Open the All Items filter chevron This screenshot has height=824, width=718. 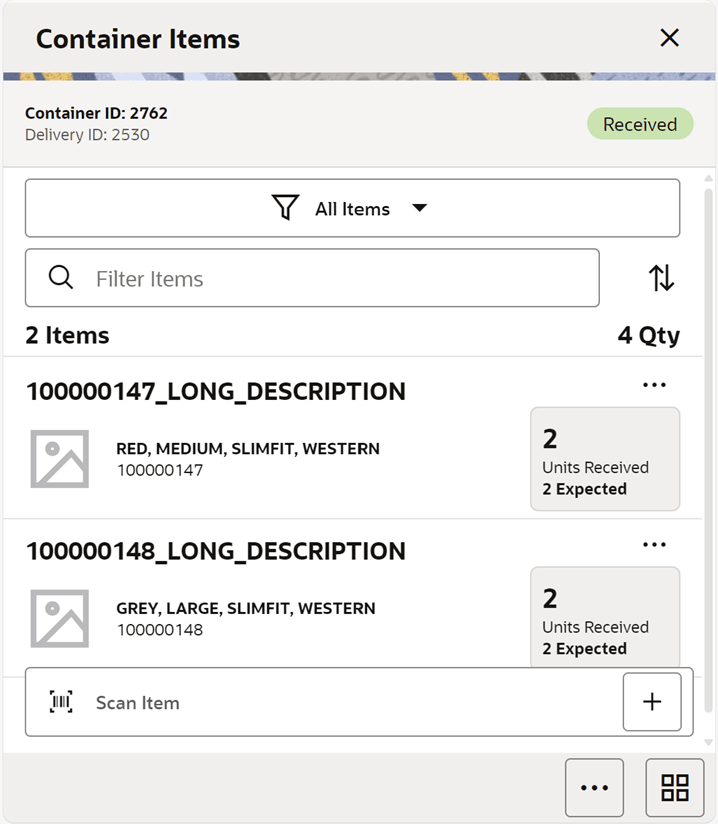[x=420, y=208]
